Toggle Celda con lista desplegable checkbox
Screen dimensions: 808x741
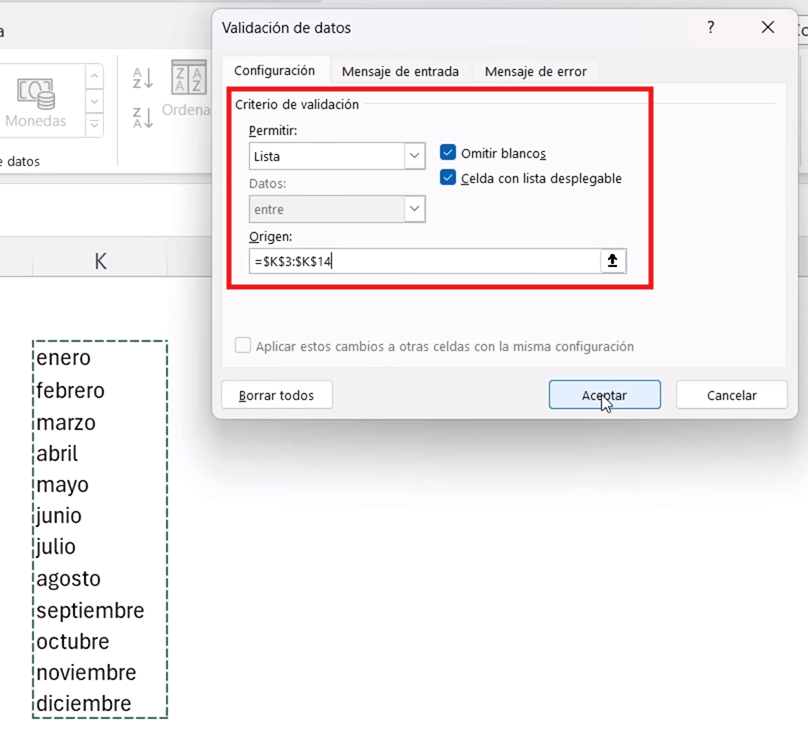[448, 178]
